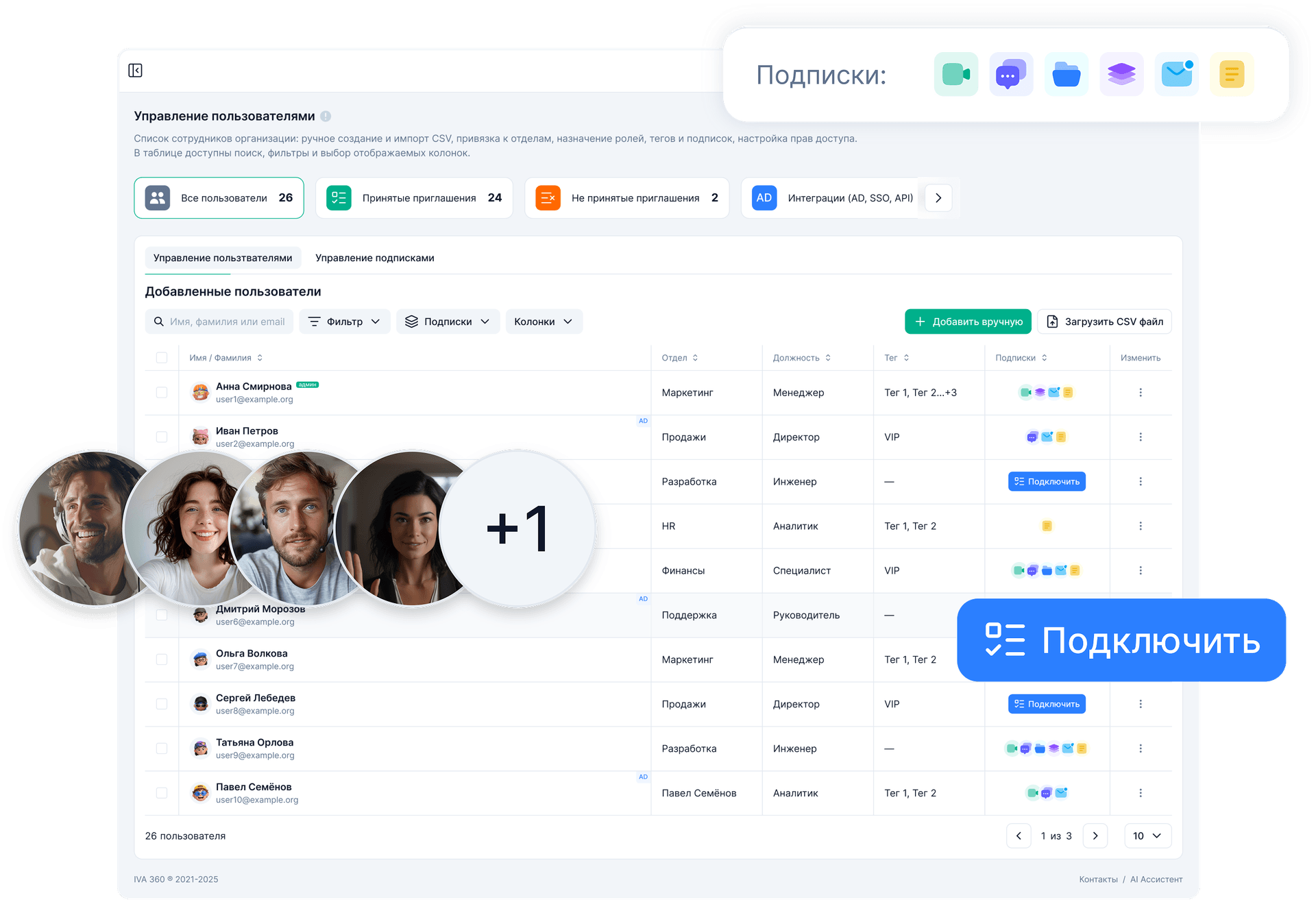Select chat subscription icon in Подписки card
1316x900 pixels.
coord(1011,74)
